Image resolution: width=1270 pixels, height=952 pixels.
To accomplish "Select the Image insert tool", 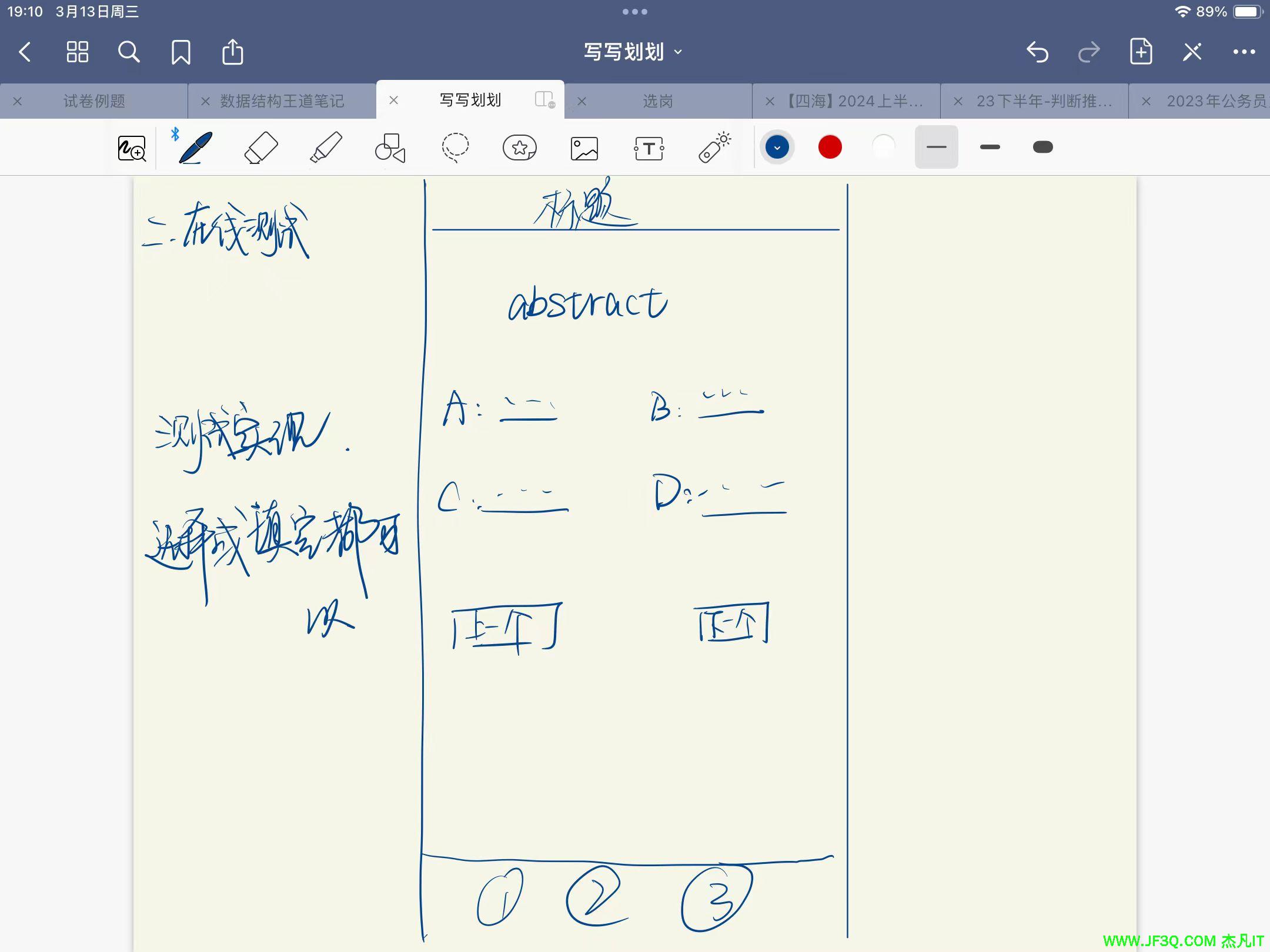I will coord(584,148).
